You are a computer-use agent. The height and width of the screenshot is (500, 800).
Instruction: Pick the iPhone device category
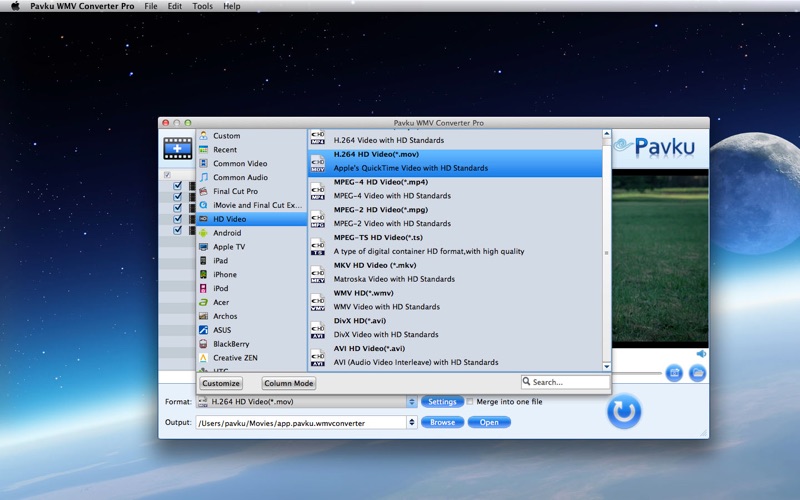pyautogui.click(x=252, y=274)
